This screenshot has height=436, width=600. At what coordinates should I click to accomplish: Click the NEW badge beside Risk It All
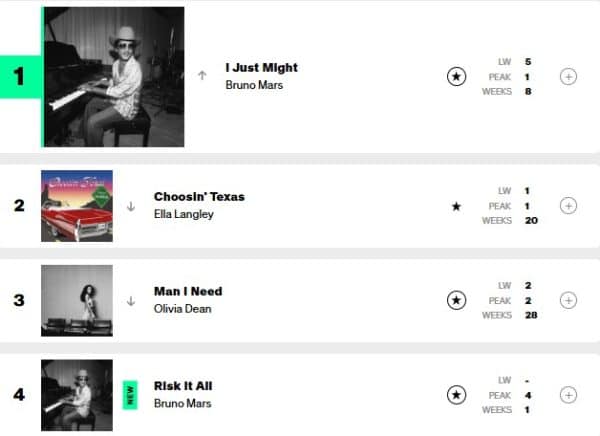pyautogui.click(x=129, y=394)
